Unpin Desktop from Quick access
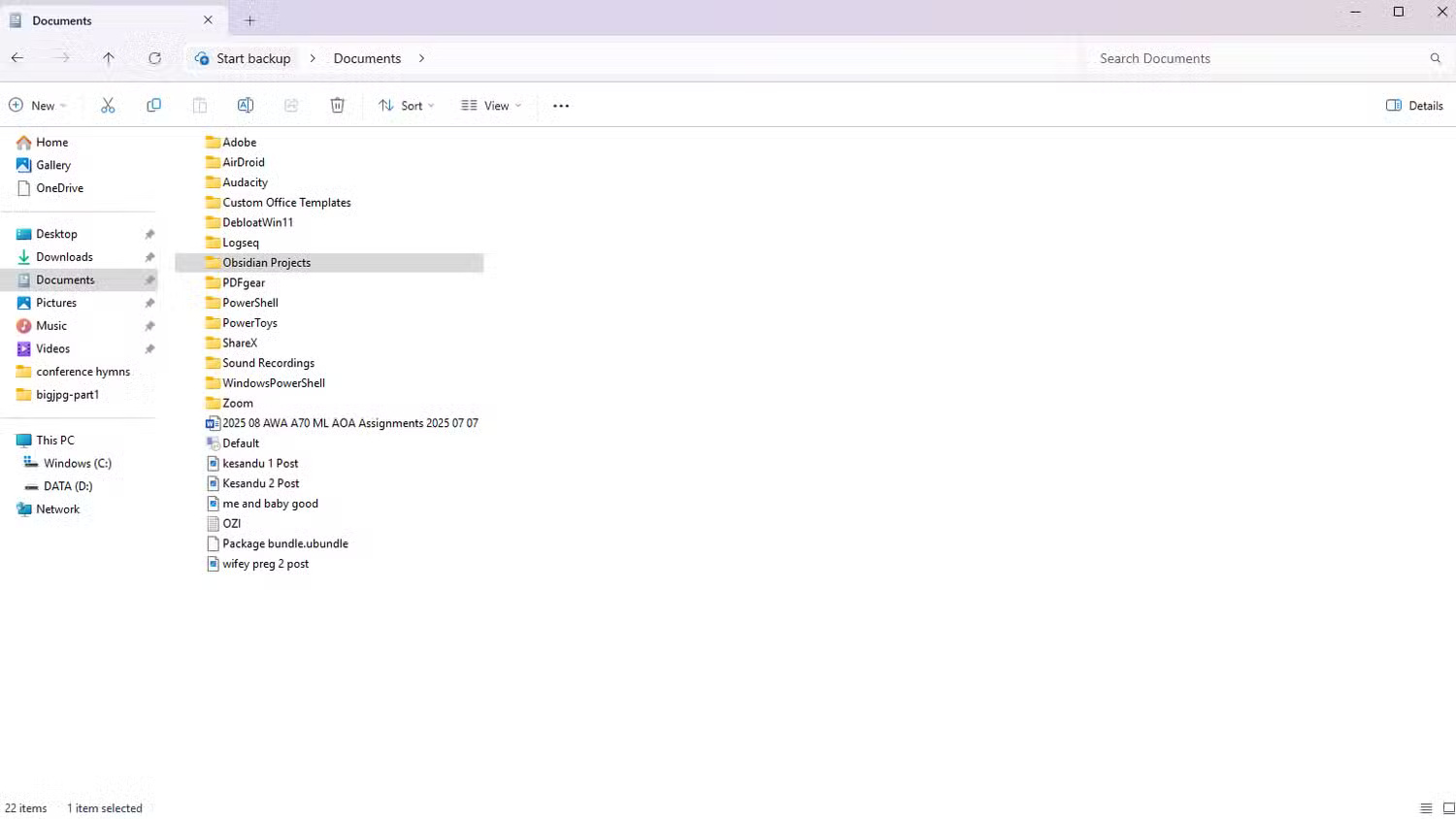The height and width of the screenshot is (819, 1456). tap(149, 235)
